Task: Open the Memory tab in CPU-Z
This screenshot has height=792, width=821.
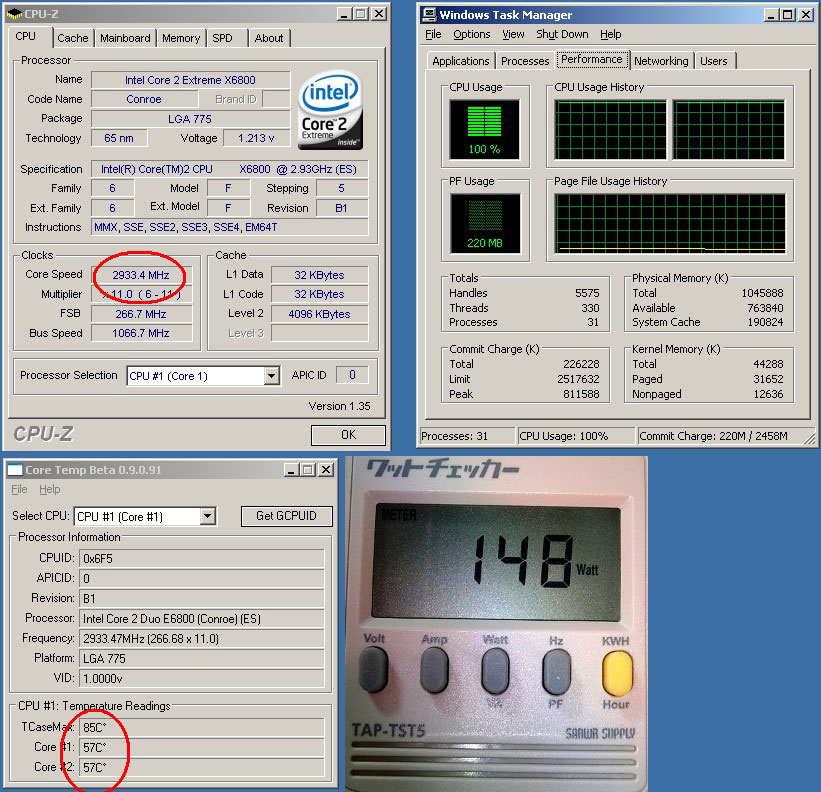Action: click(x=181, y=38)
